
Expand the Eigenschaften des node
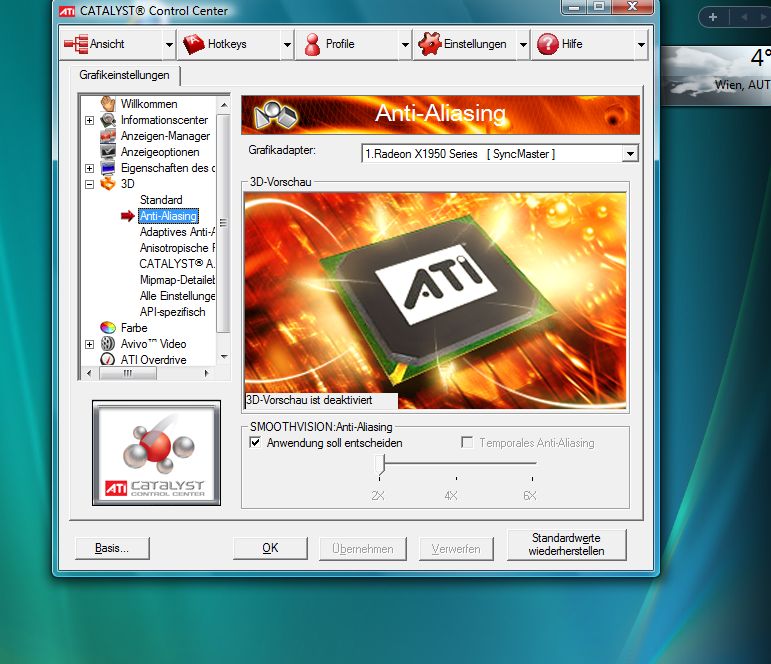click(89, 169)
